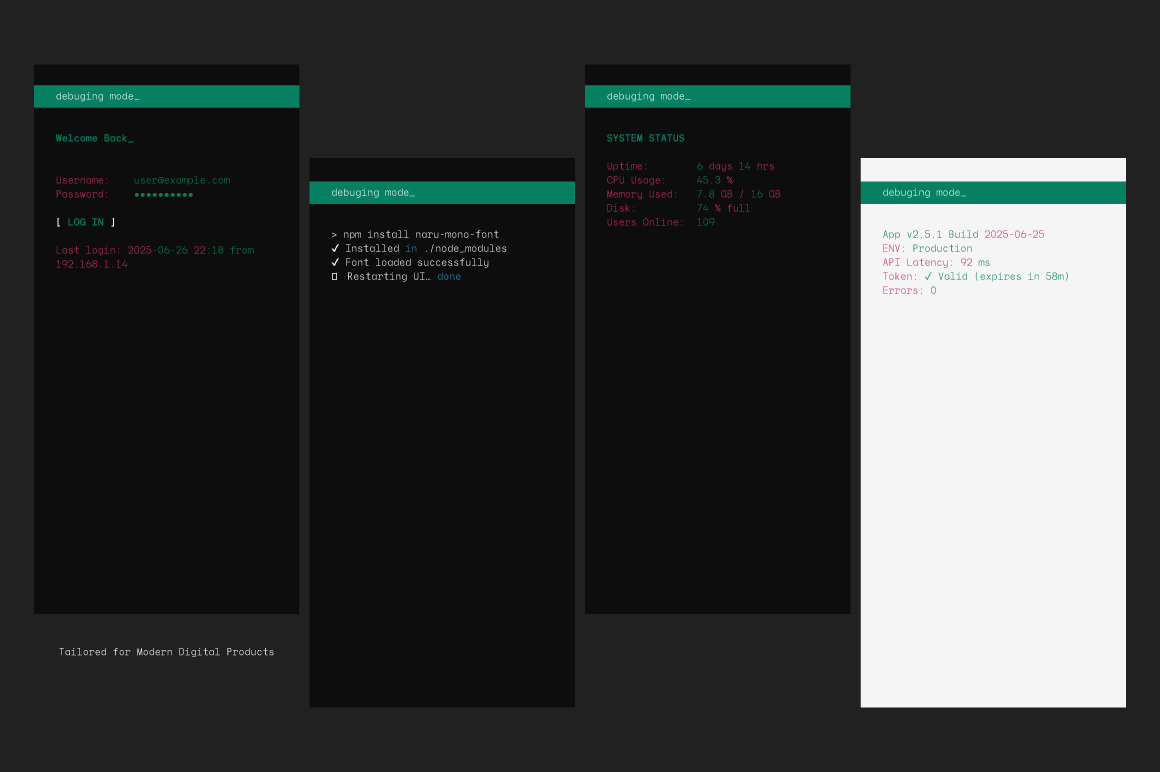Click the Users Online count 109
Viewport: 1160px width, 772px height.
tap(705, 222)
